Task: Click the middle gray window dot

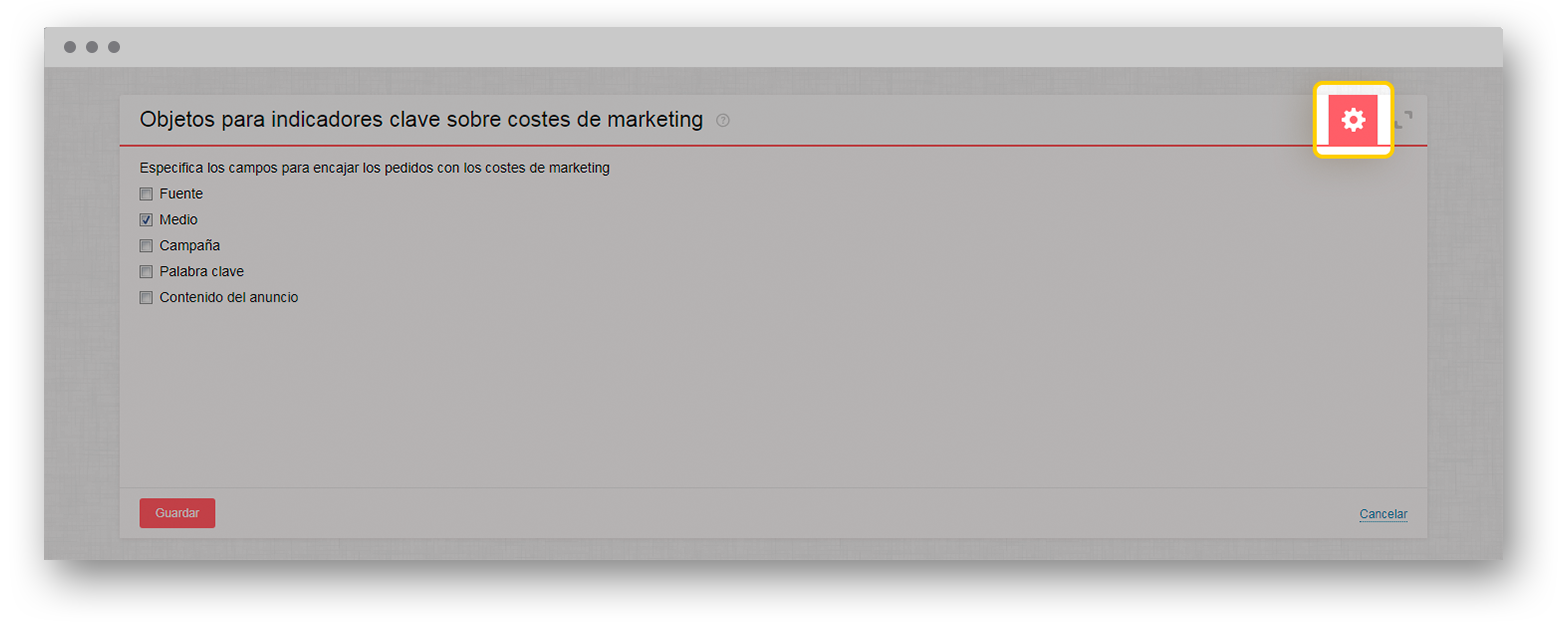Action: [92, 47]
